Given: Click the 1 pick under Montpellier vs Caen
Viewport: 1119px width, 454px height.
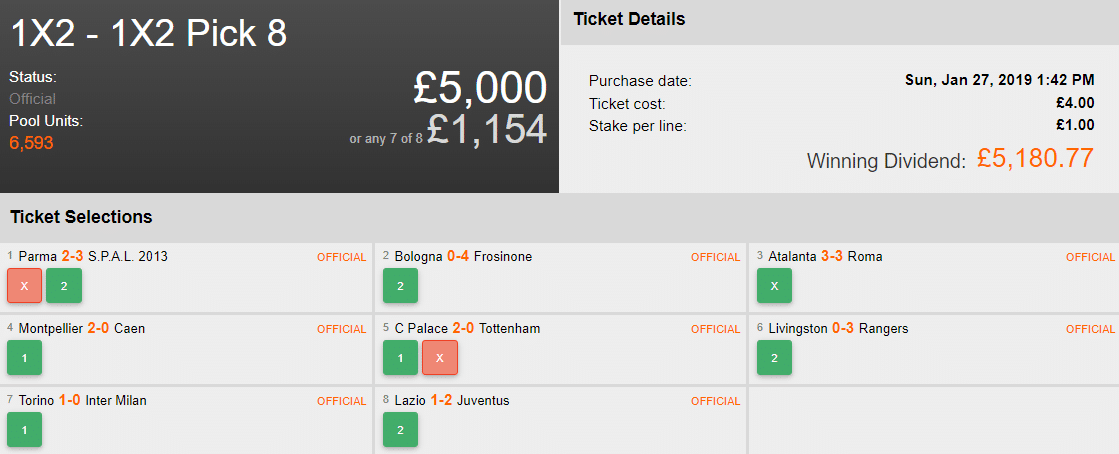Looking at the screenshot, I should (x=24, y=357).
